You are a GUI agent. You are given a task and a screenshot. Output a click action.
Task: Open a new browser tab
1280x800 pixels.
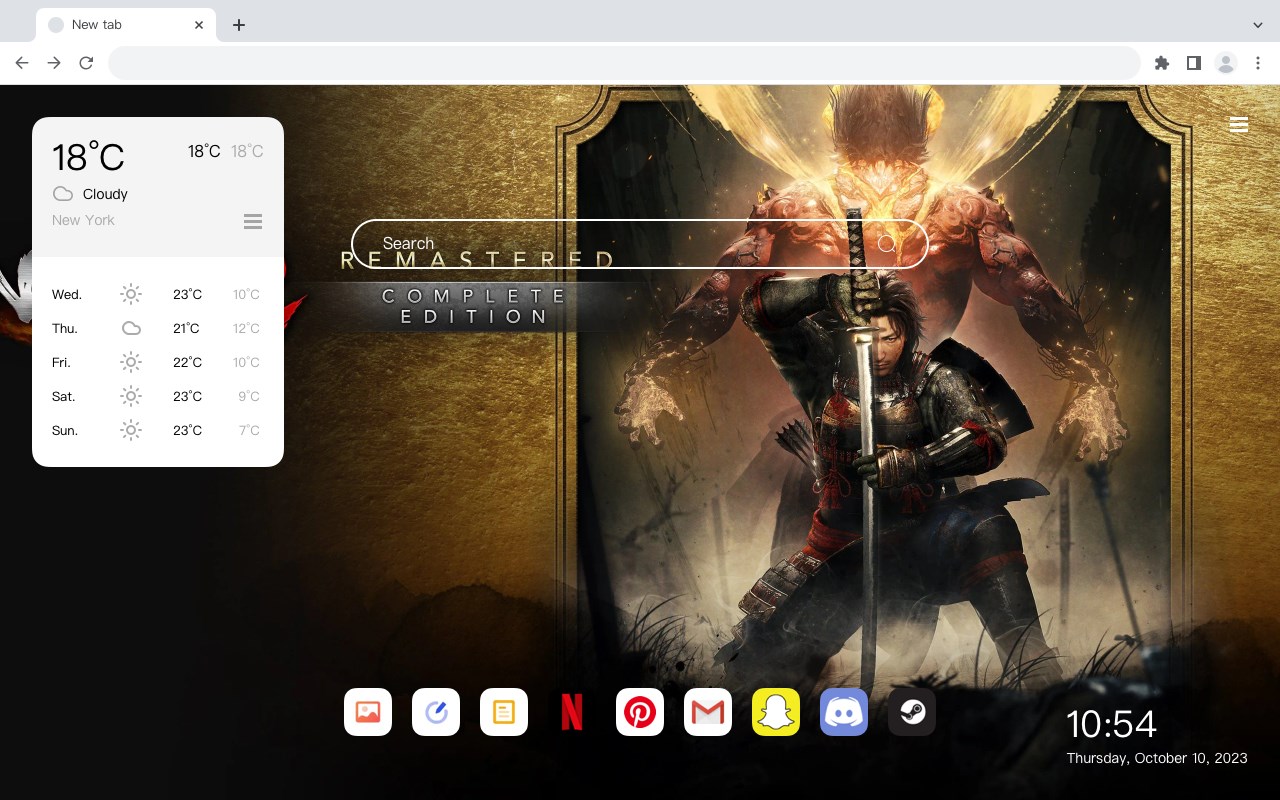point(238,25)
